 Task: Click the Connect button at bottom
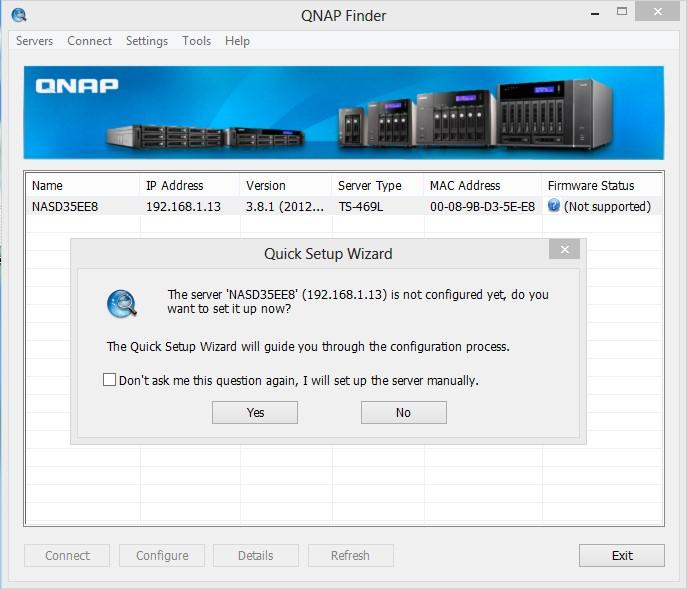point(67,555)
